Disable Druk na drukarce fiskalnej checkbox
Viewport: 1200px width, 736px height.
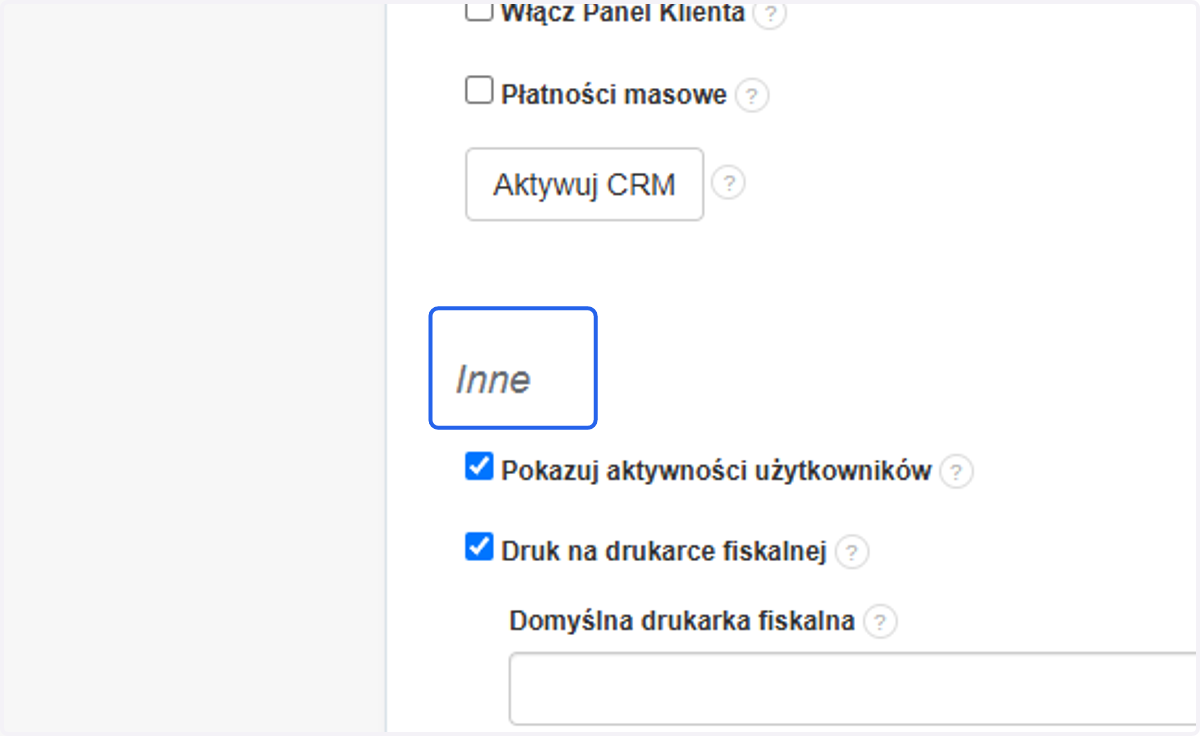click(x=480, y=546)
